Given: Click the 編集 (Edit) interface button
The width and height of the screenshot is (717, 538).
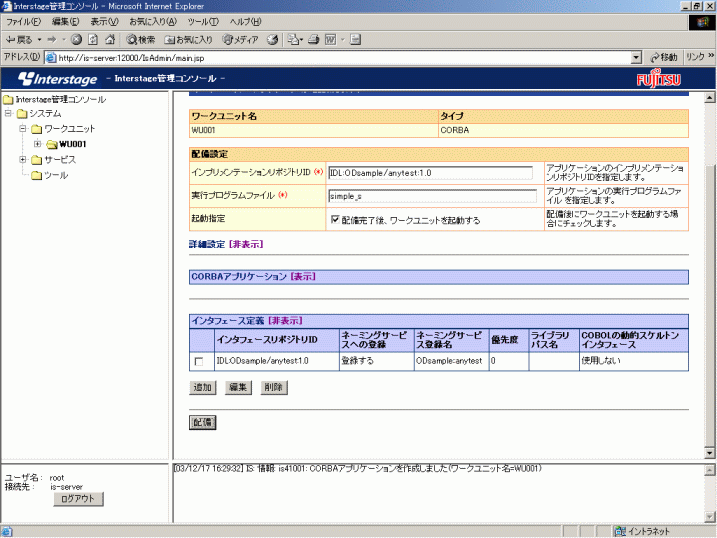Looking at the screenshot, I should point(238,388).
